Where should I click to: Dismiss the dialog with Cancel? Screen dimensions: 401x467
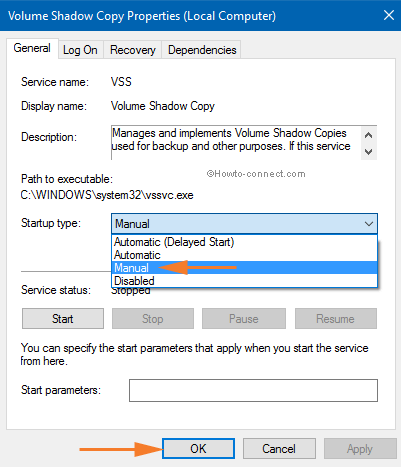279,449
